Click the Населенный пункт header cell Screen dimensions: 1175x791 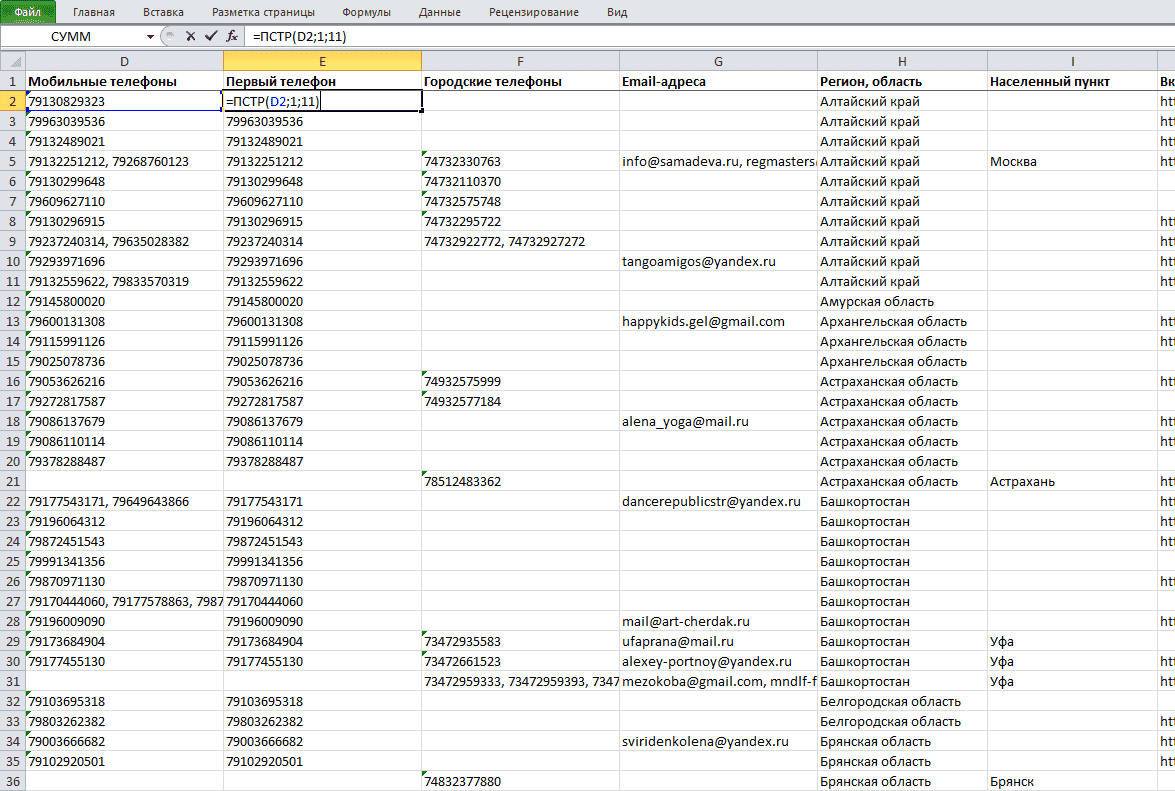coord(1072,81)
